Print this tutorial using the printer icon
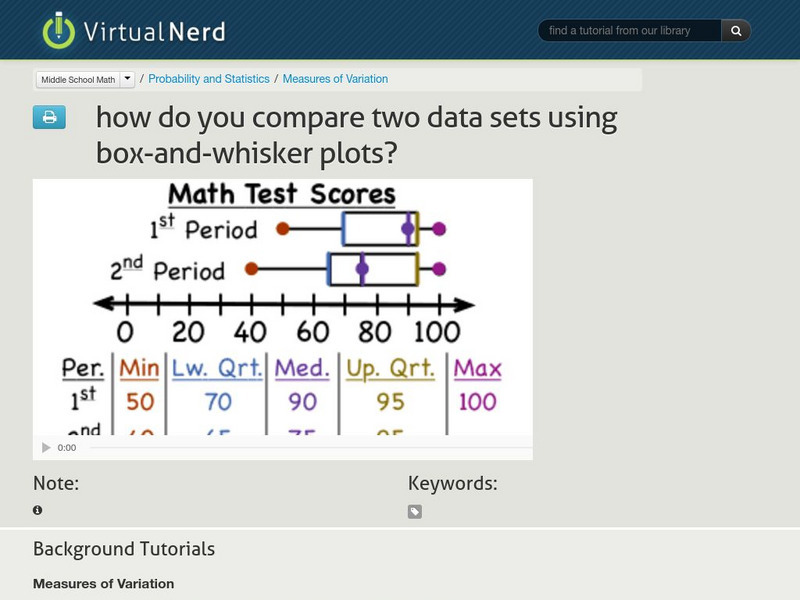This screenshot has height=600, width=800. coord(49,117)
